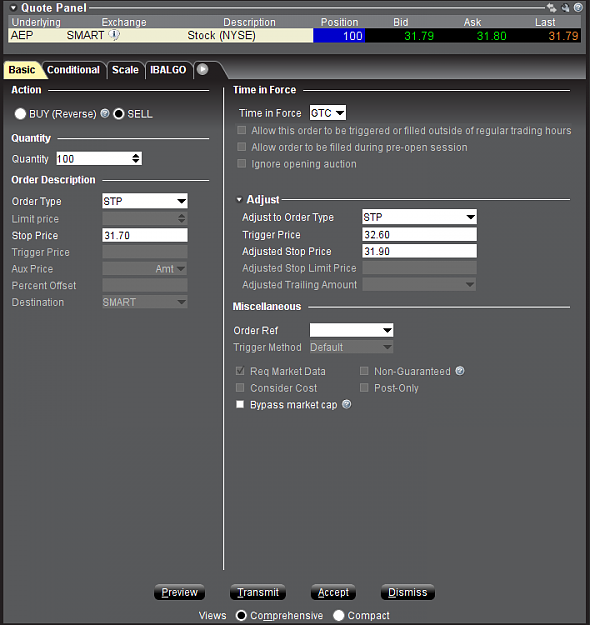Toggle the Post-Only checkbox
This screenshot has height=625, width=590.
pos(364,387)
